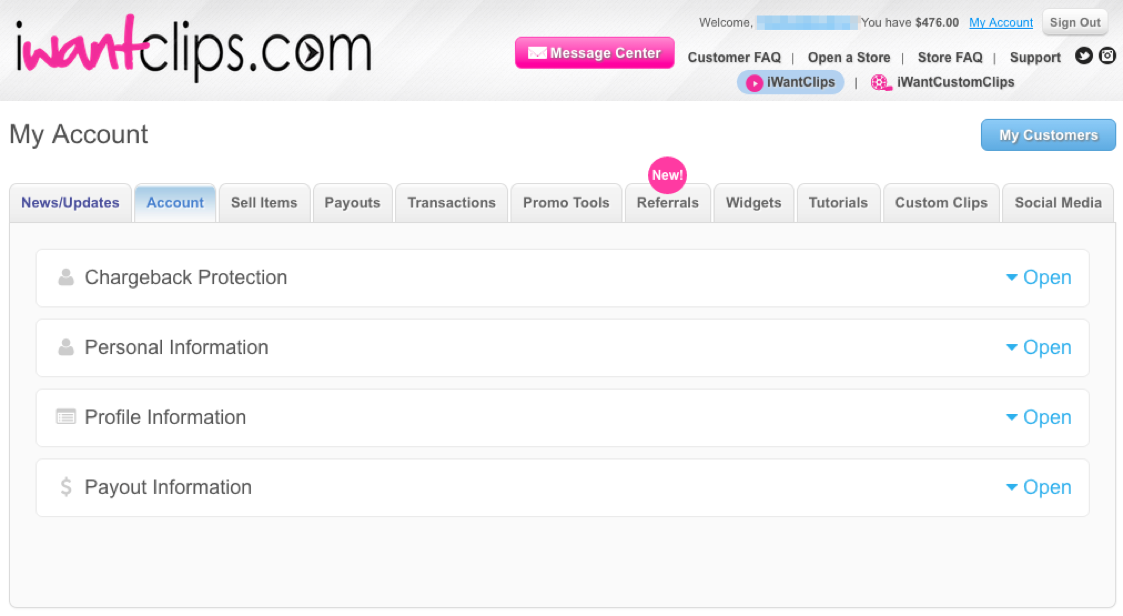Click the Chargeback Protection heading
The image size is (1123, 616).
(x=185, y=277)
